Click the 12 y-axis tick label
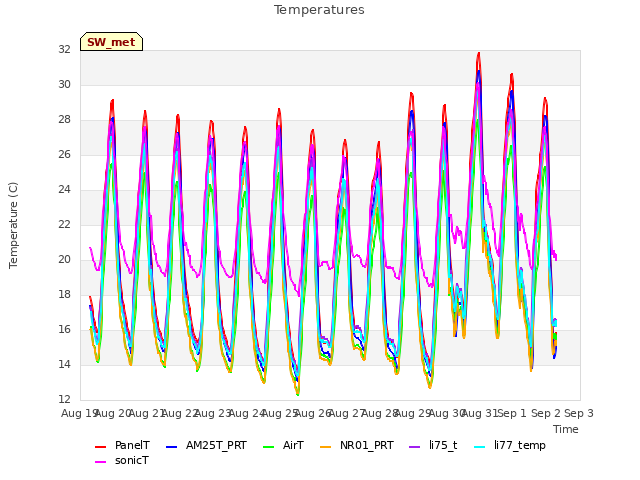The height and width of the screenshot is (480, 640). pos(64,399)
